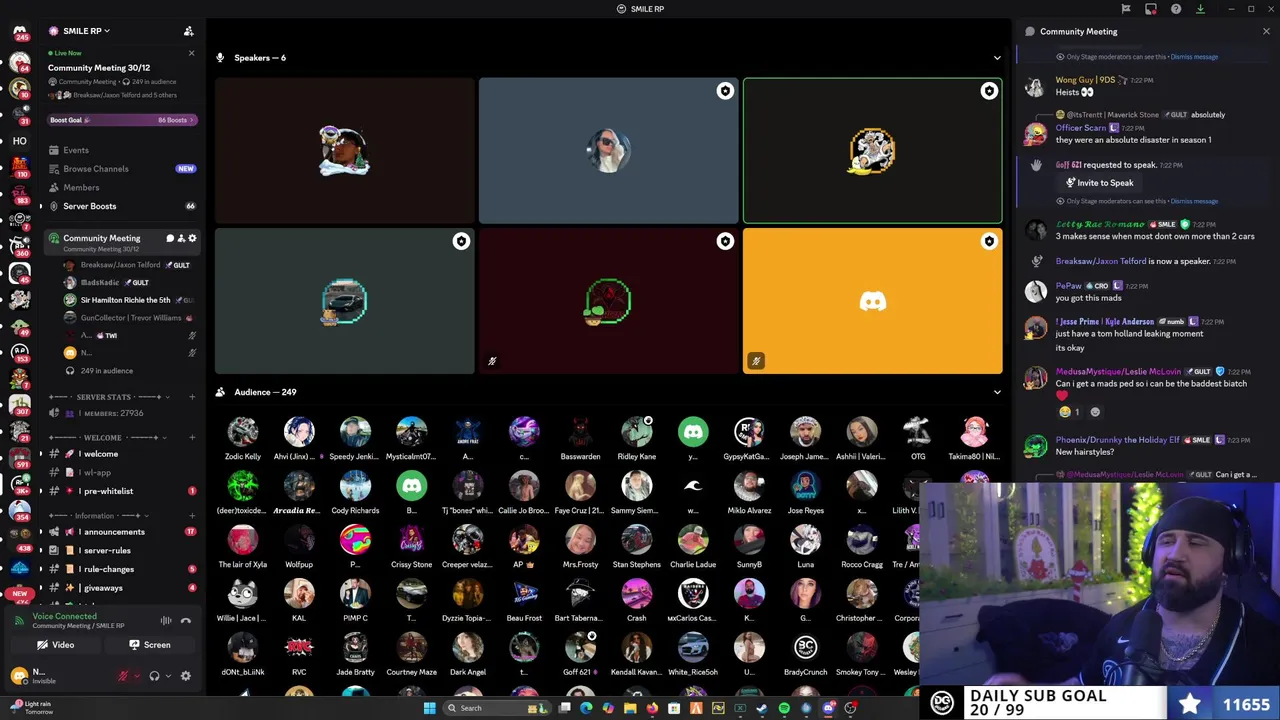The height and width of the screenshot is (720, 1280).
Task: Start sharing with Screen button
Action: pos(150,645)
